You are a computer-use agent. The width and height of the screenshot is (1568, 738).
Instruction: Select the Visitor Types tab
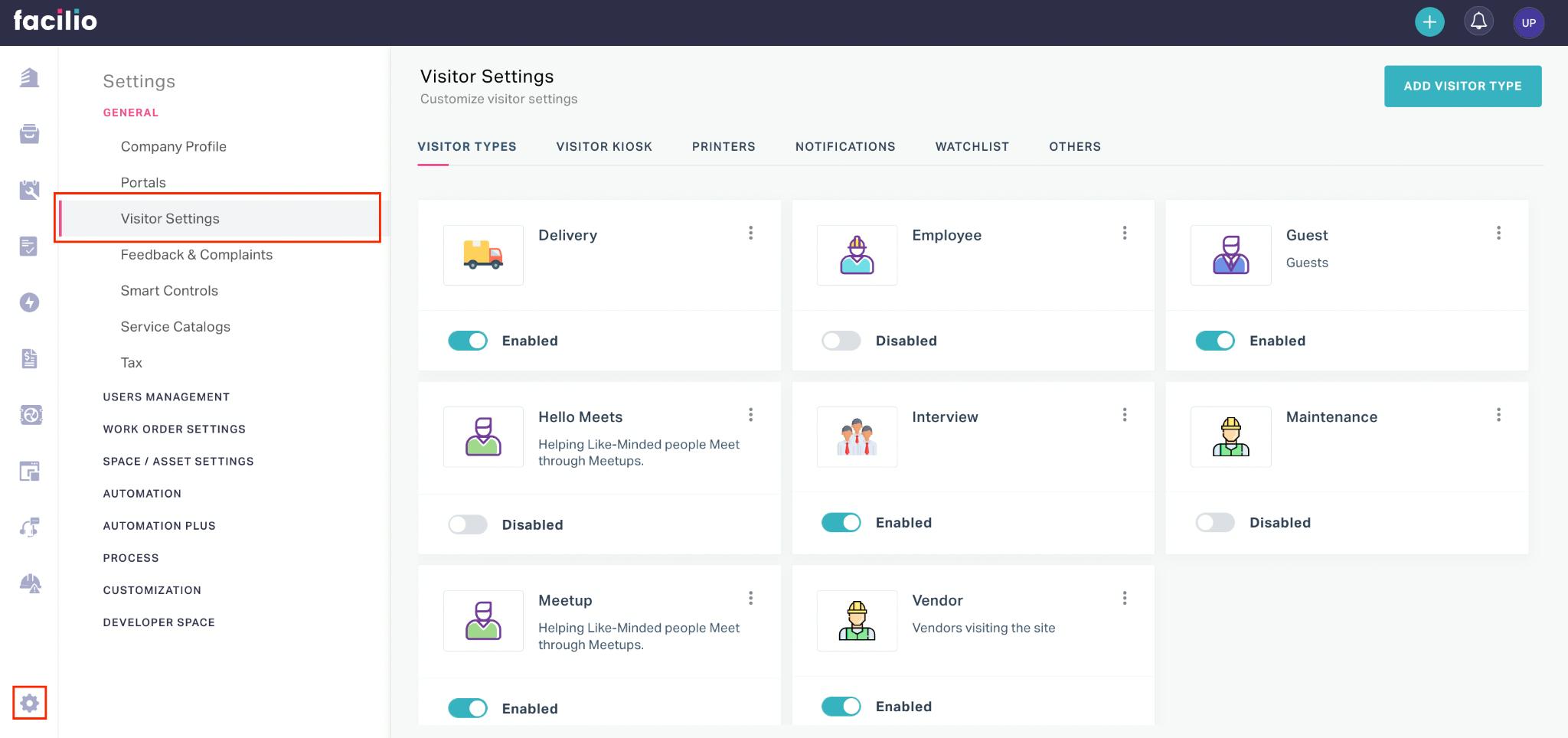pos(467,146)
